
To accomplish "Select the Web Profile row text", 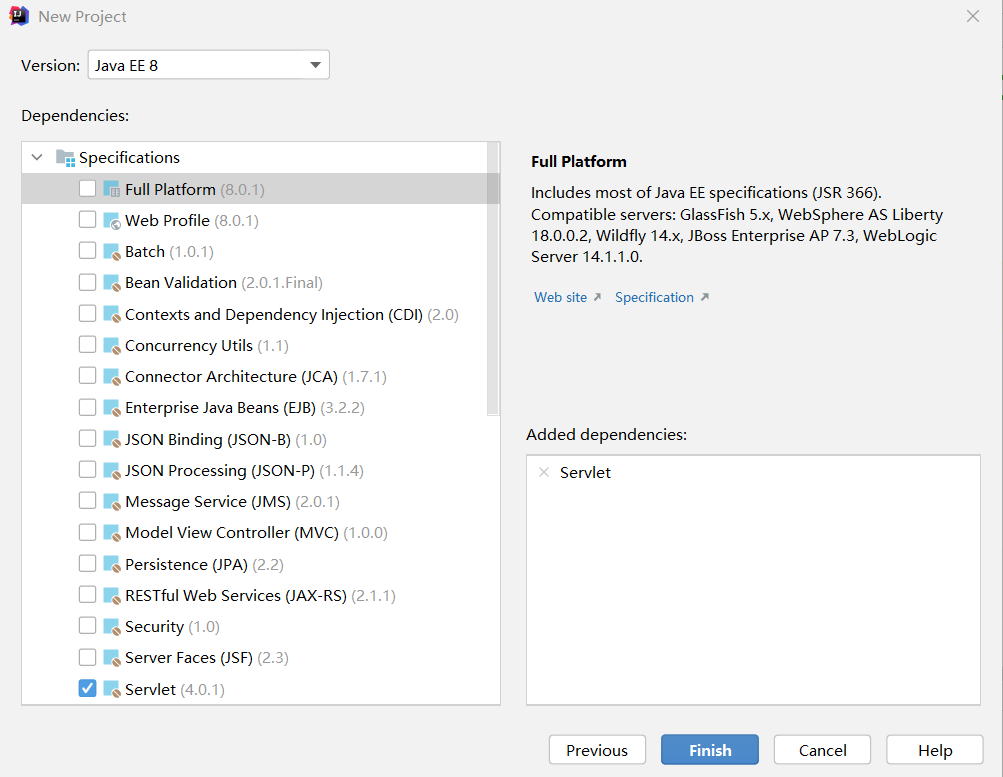I will coord(192,221).
